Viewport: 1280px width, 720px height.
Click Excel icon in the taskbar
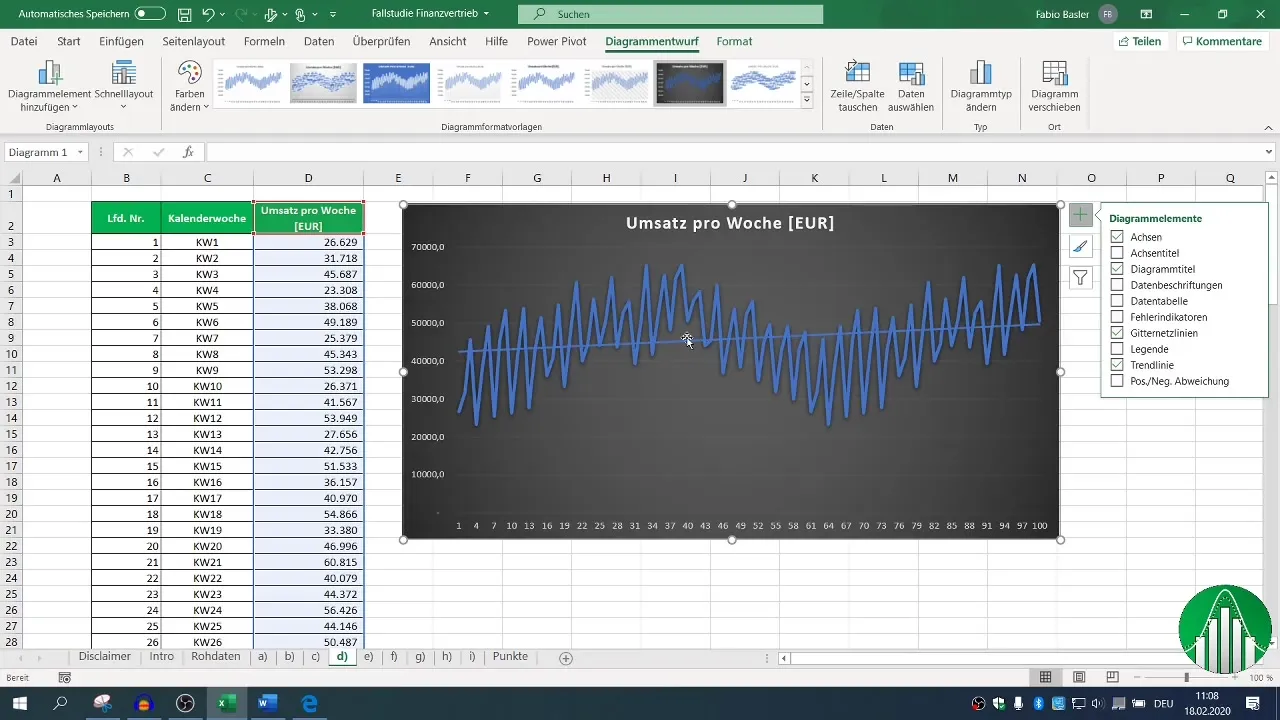pyautogui.click(x=226, y=703)
